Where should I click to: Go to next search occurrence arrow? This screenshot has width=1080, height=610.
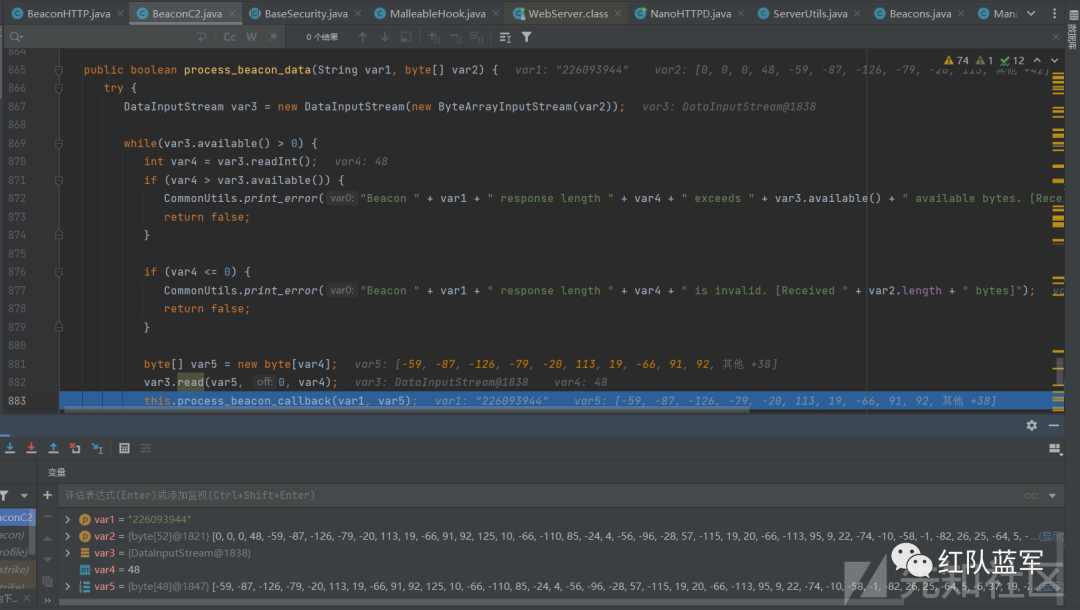384,37
